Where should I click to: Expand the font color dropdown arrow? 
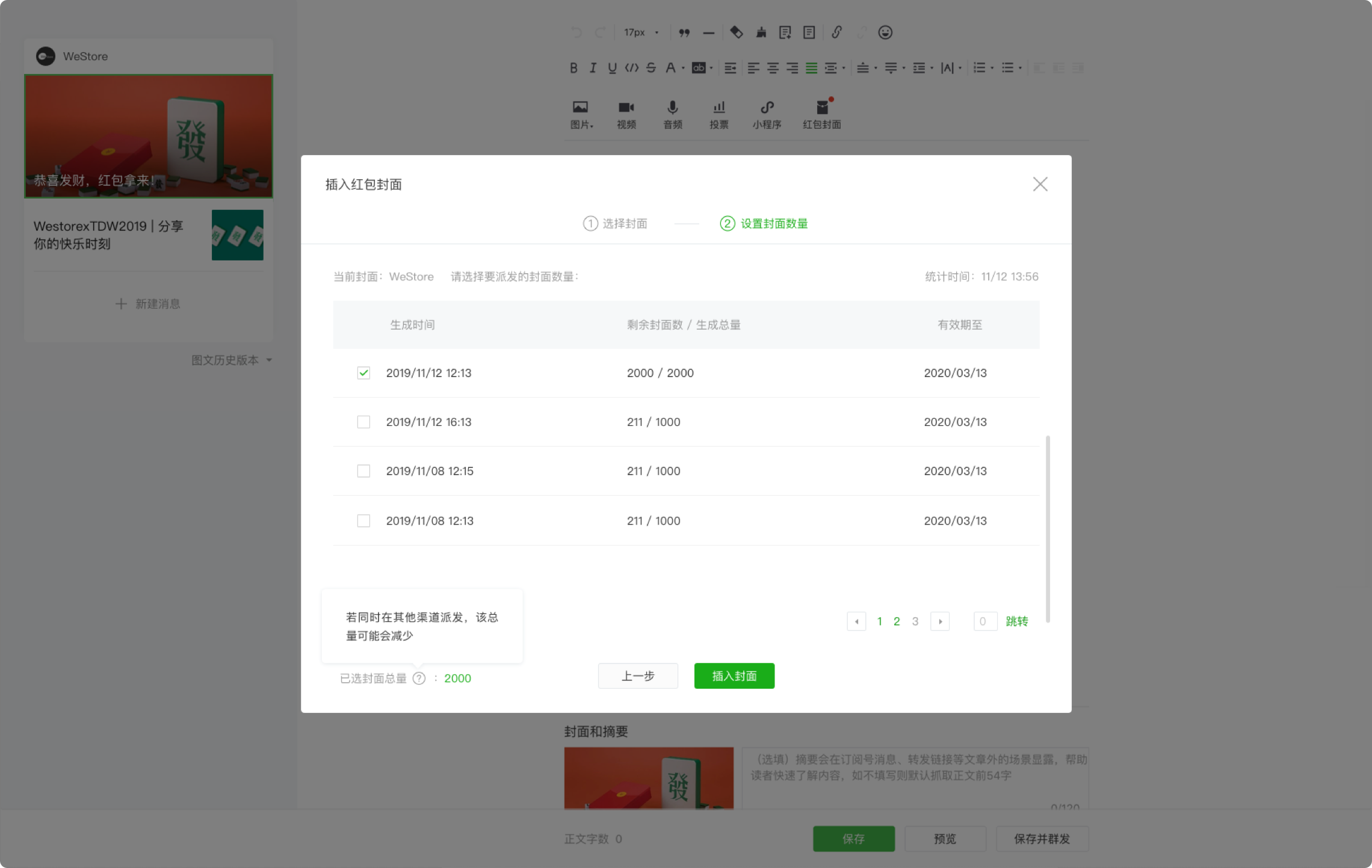(683, 69)
